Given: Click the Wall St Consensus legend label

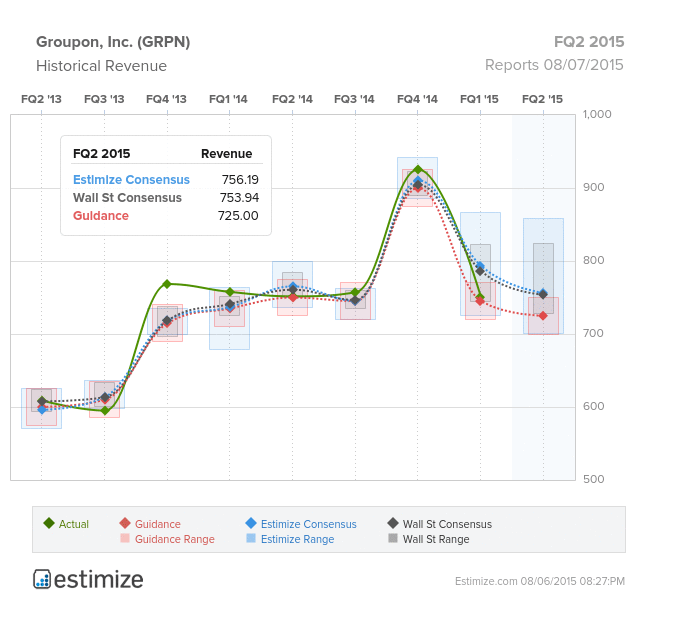Looking at the screenshot, I should click(x=447, y=524).
